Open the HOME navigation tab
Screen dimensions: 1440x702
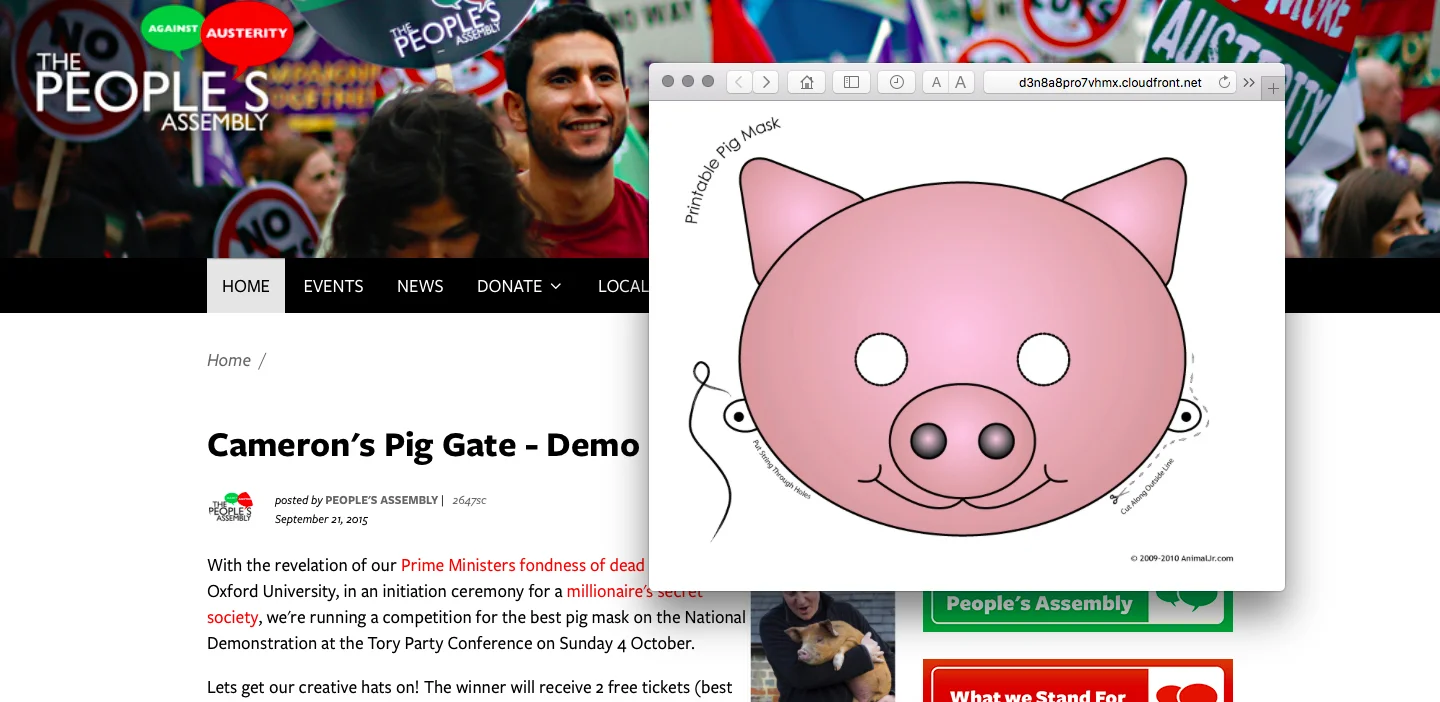[246, 286]
